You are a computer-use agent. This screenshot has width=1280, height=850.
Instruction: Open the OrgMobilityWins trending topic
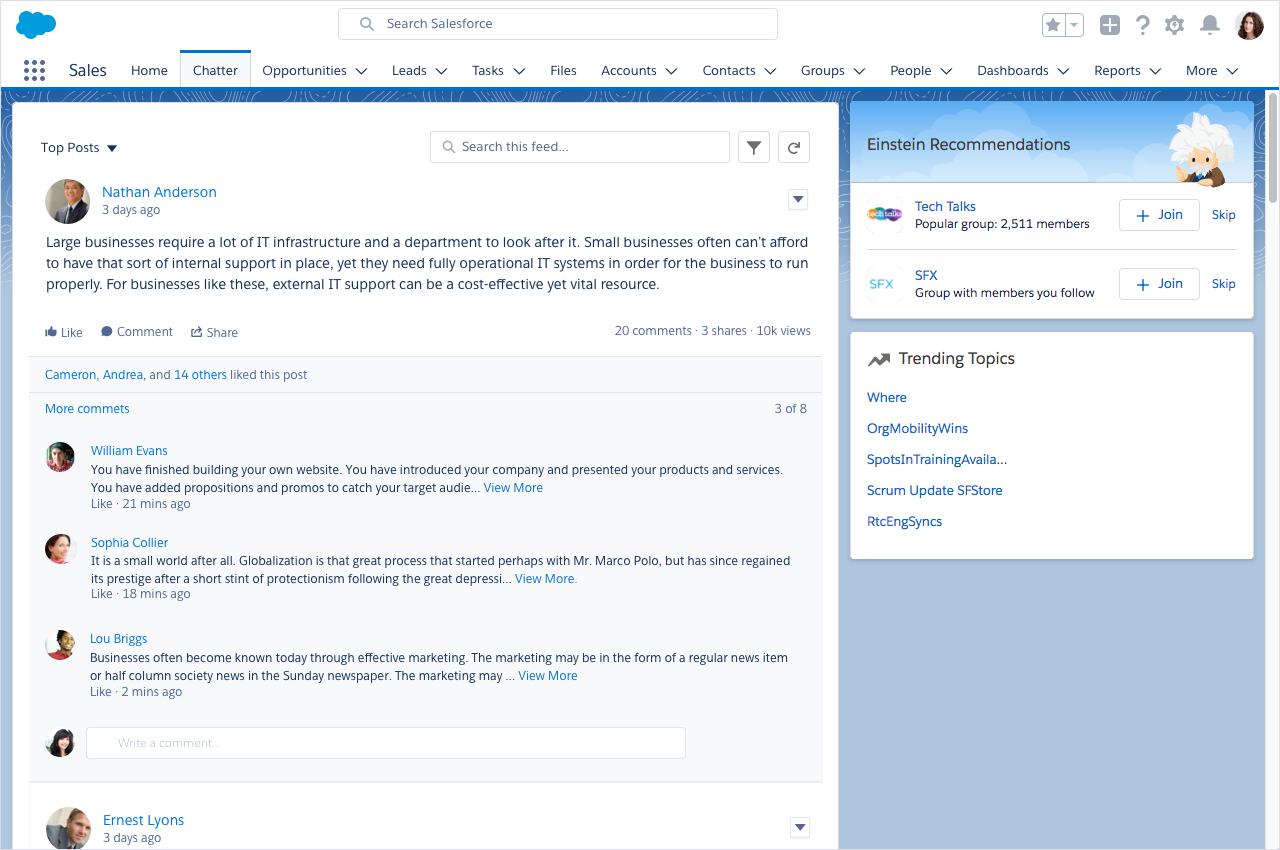coord(917,428)
